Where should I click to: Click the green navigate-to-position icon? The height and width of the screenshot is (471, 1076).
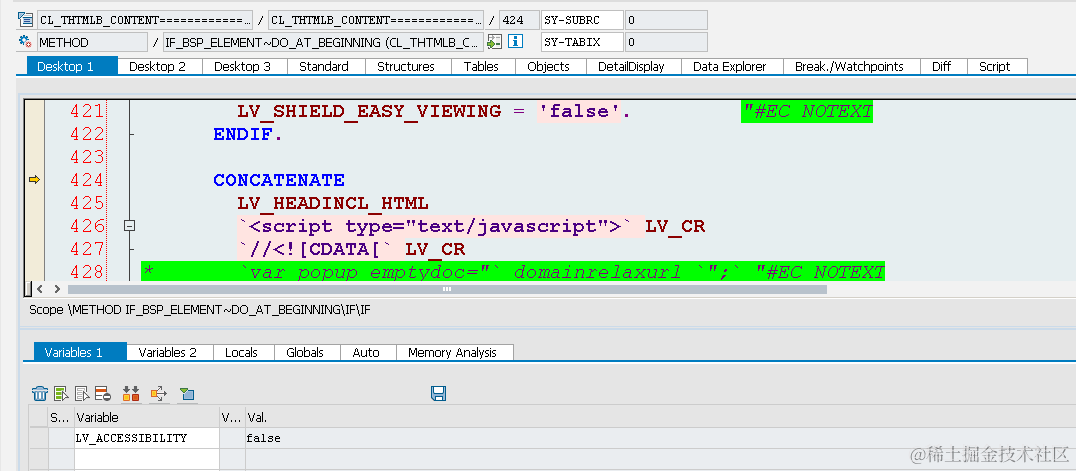(494, 42)
